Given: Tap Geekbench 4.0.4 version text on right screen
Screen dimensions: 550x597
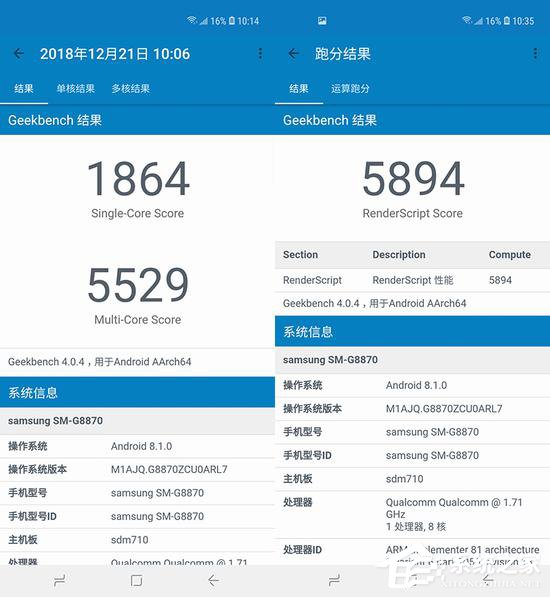Looking at the screenshot, I should coord(375,303).
